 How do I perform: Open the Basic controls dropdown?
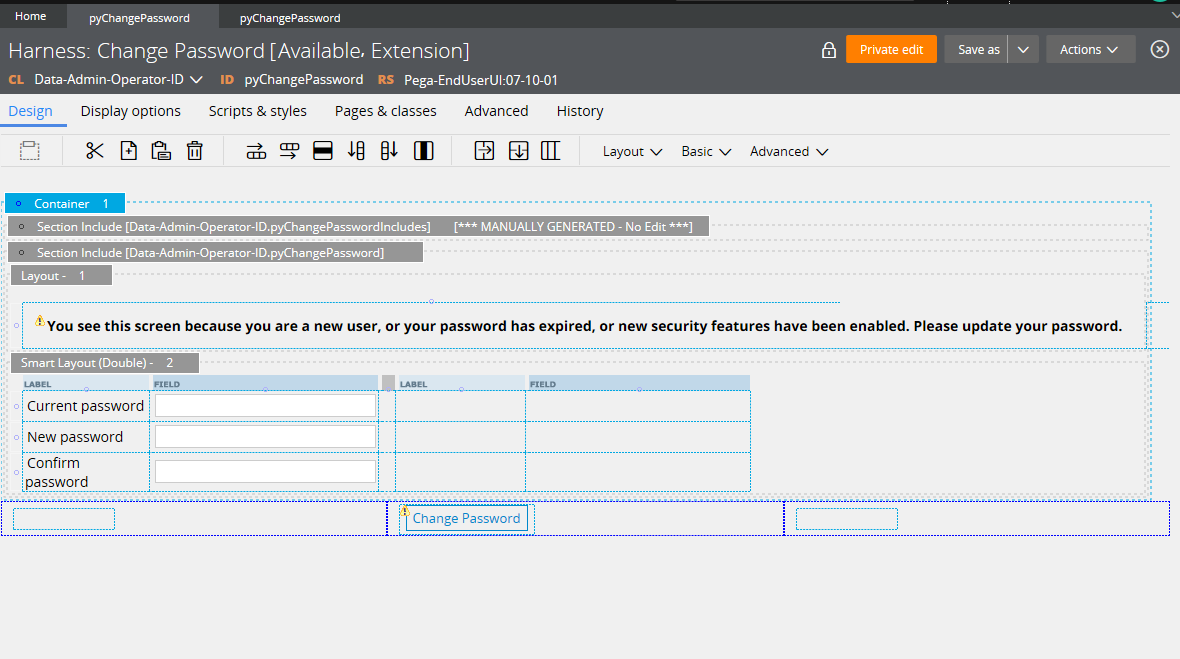[706, 152]
